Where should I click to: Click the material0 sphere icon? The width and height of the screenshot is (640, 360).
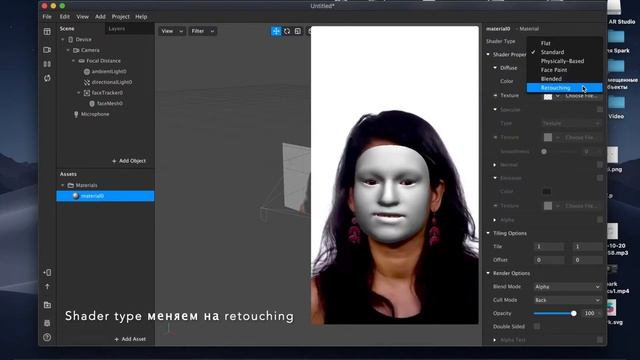click(x=76, y=196)
